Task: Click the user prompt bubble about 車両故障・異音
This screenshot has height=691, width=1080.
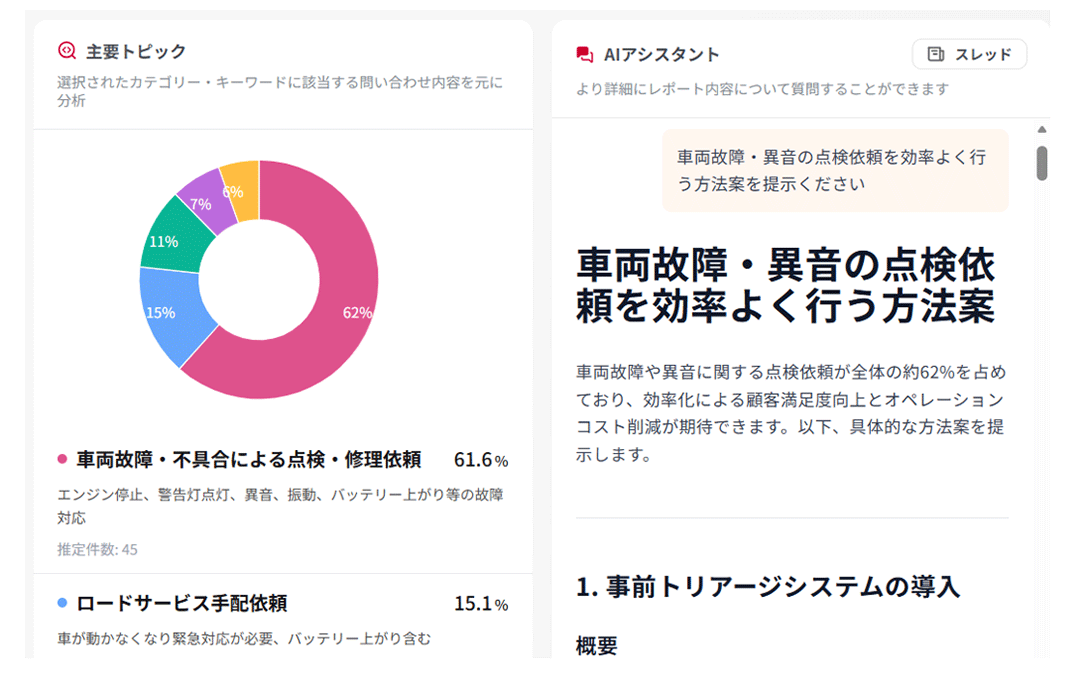Action: coord(835,171)
